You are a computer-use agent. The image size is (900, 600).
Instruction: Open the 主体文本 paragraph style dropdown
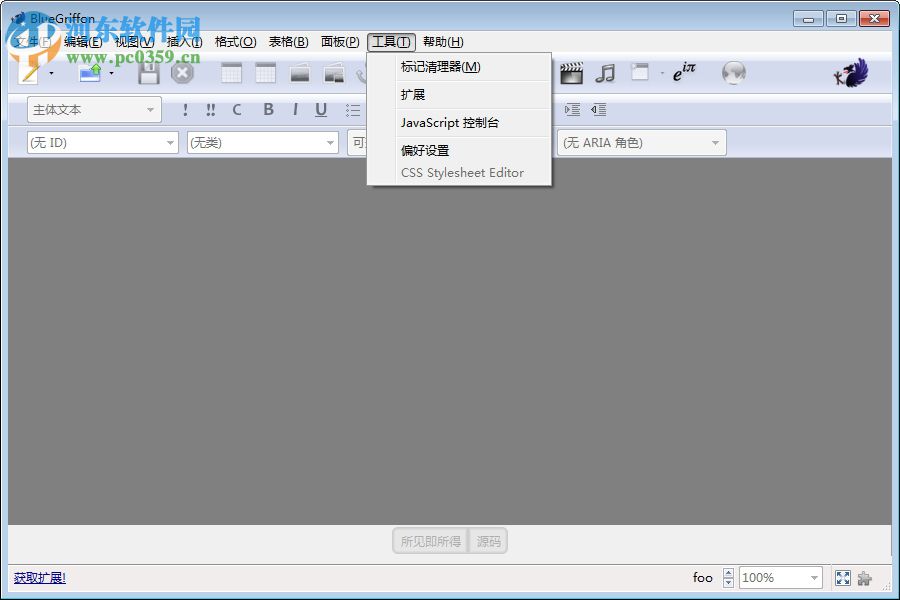[x=93, y=109]
